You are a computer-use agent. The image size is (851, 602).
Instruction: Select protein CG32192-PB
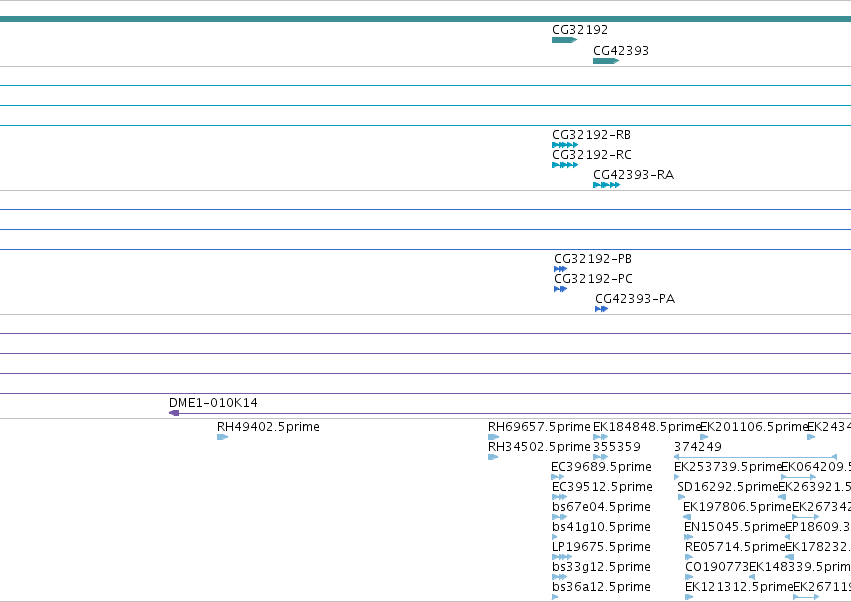click(x=593, y=259)
